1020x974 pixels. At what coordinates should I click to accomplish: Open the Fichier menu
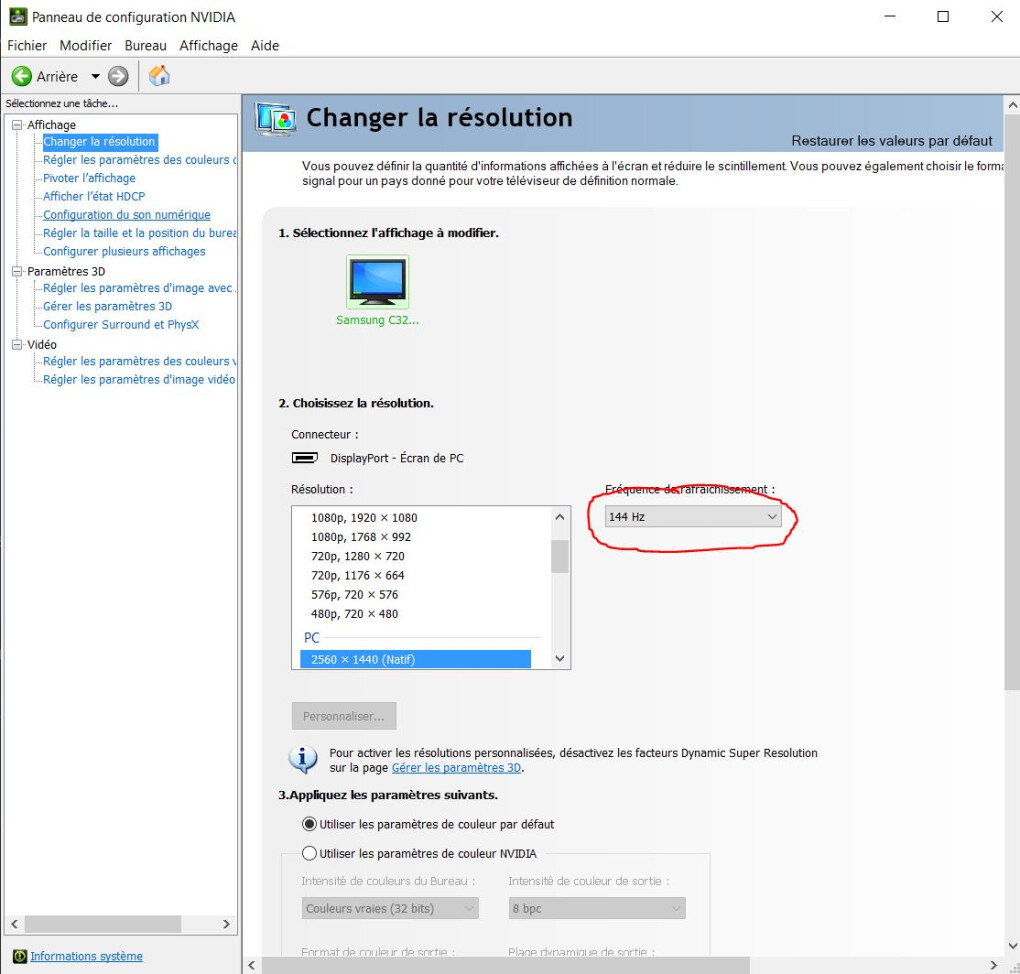(x=27, y=46)
